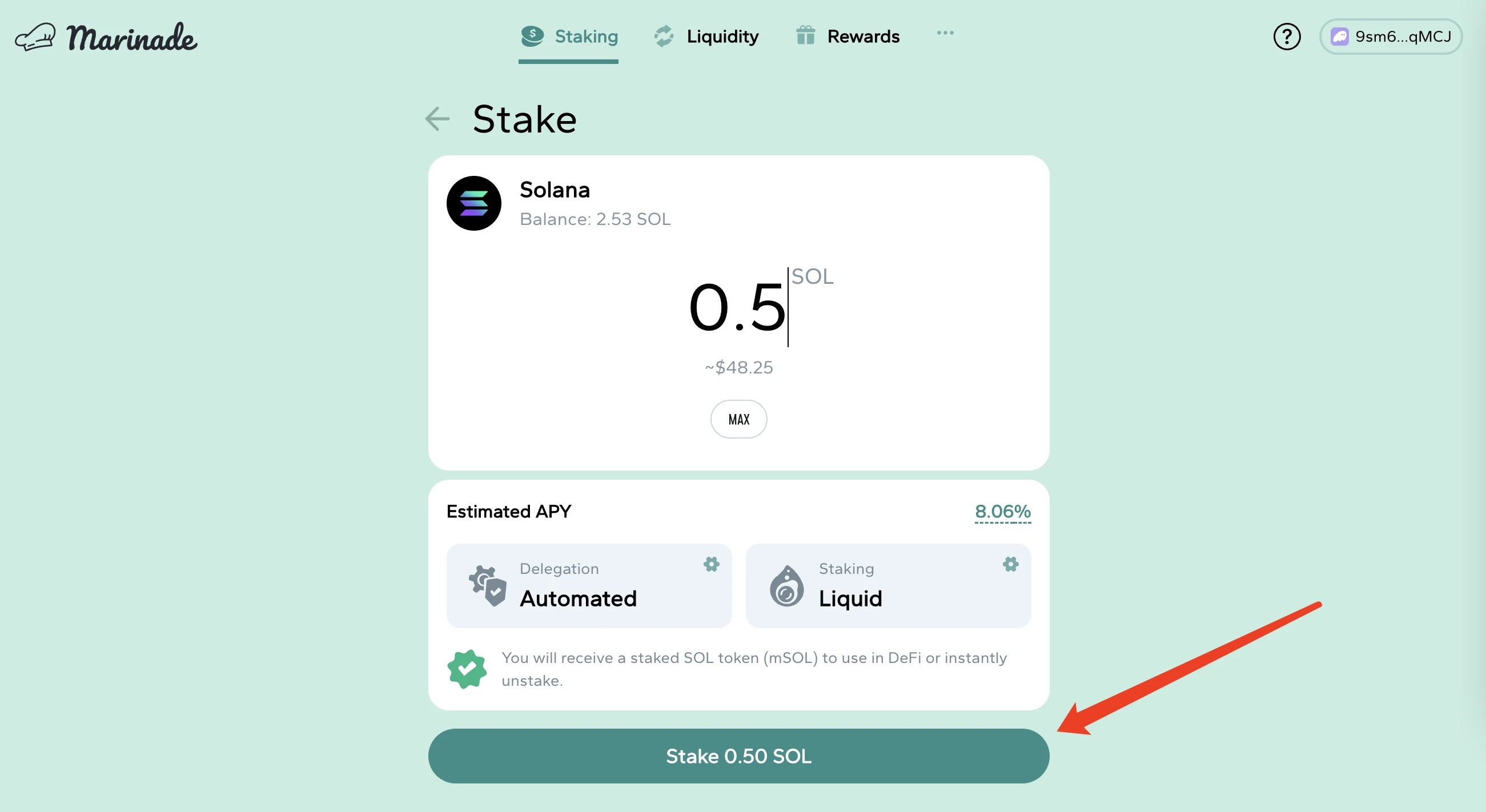Click the Marinade chef hat logo
Screen dimensions: 1486x812
click(36, 38)
